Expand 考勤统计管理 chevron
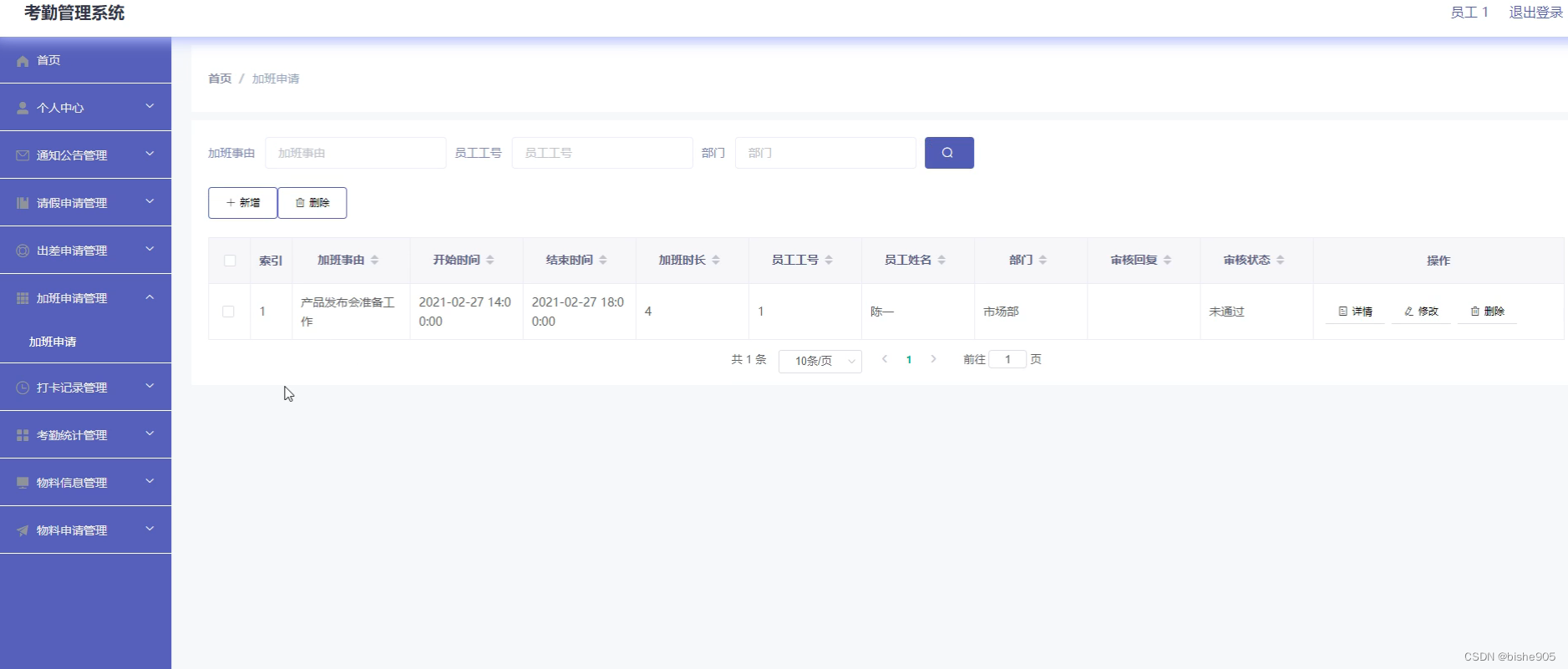This screenshot has width=1568, height=669. coord(150,433)
